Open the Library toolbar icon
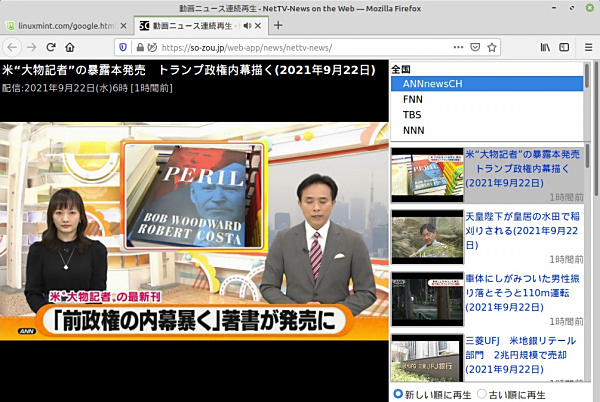Viewport: 600px width, 402px height. pyautogui.click(x=545, y=47)
